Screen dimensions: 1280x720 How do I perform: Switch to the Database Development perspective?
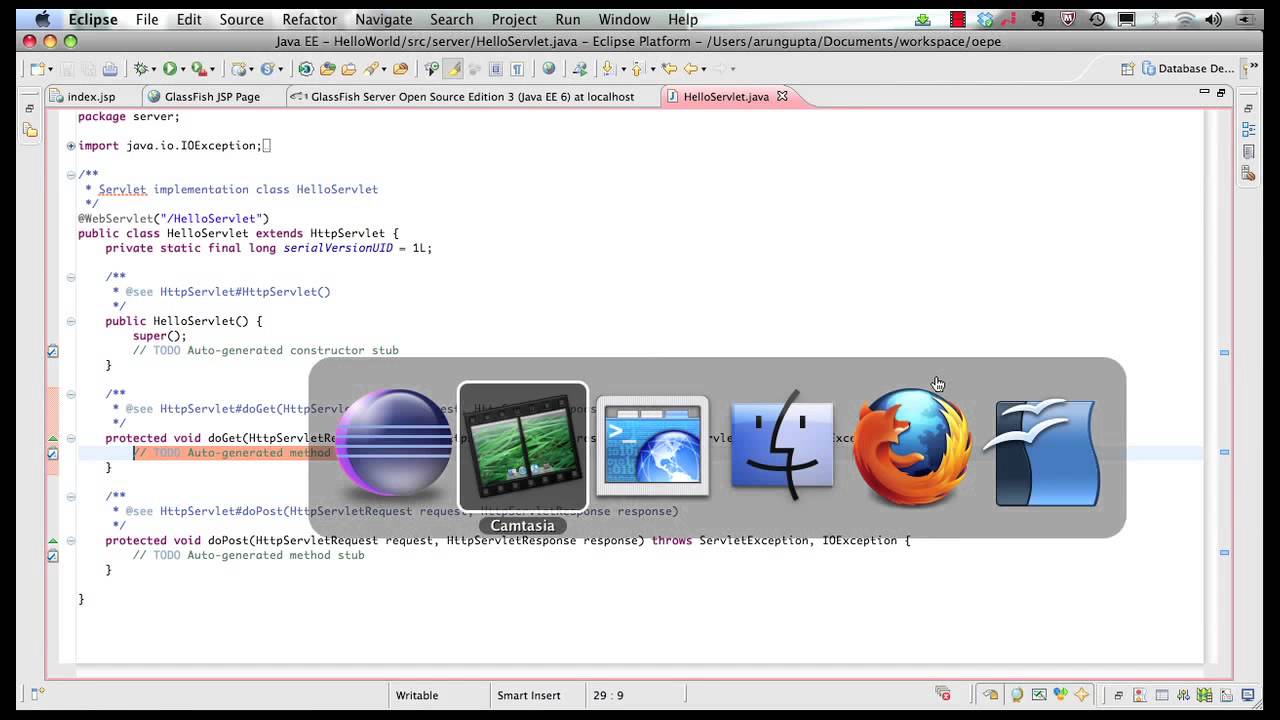(1190, 69)
